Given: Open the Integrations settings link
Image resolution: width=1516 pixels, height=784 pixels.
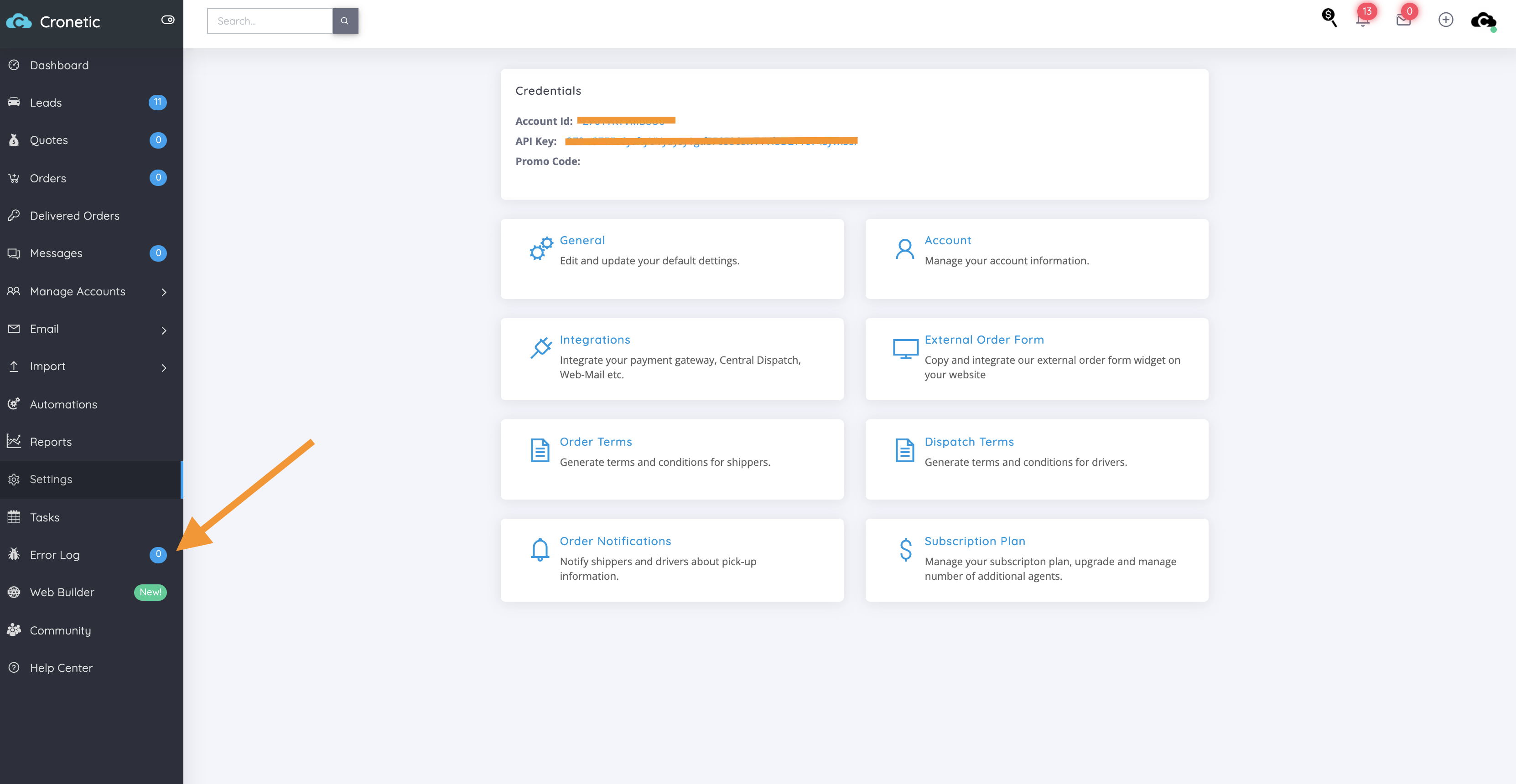Looking at the screenshot, I should [594, 340].
